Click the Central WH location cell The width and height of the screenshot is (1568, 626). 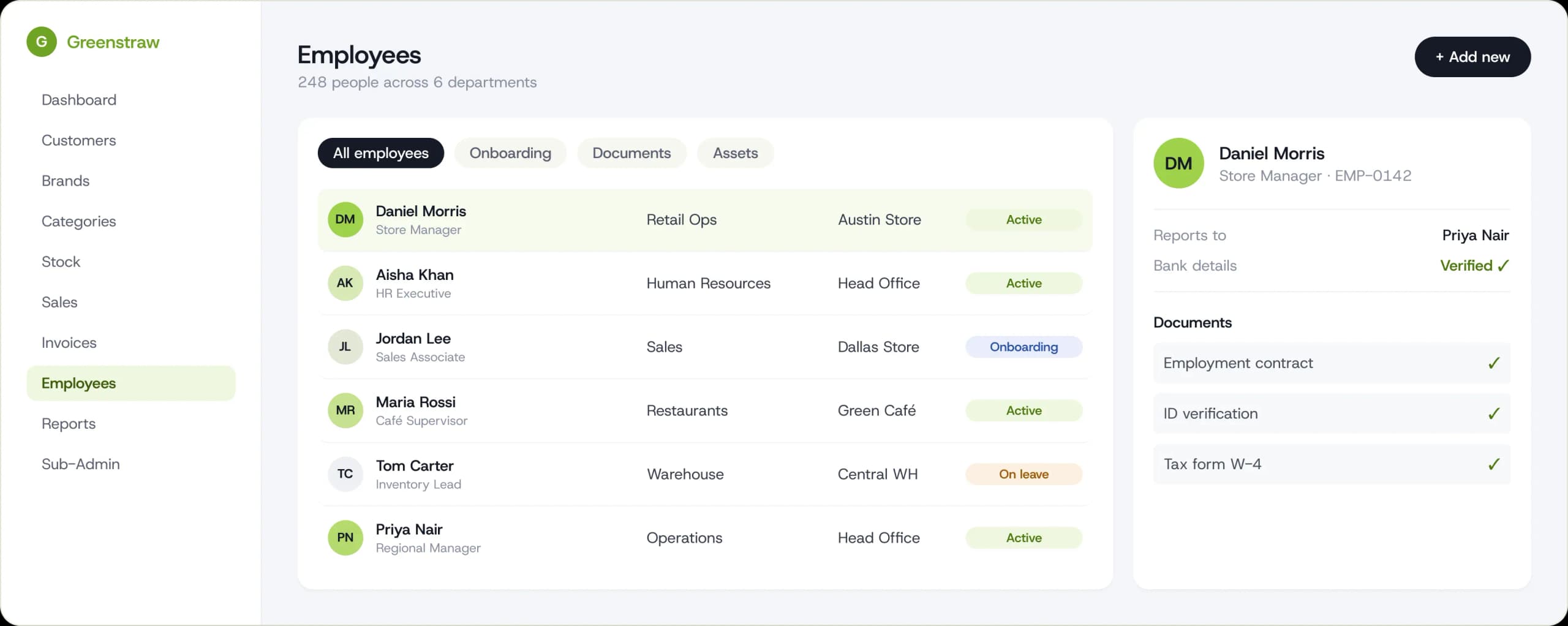(878, 474)
